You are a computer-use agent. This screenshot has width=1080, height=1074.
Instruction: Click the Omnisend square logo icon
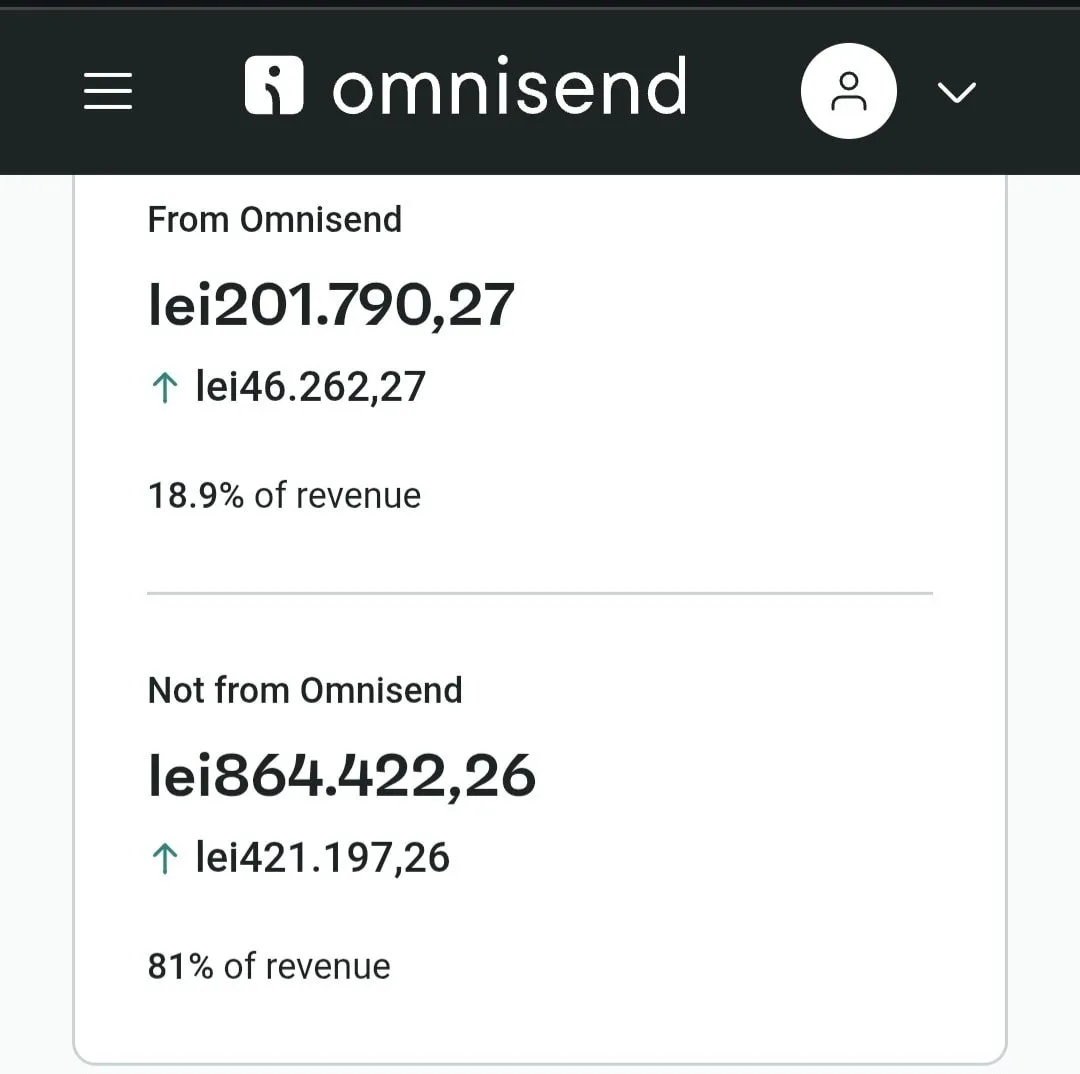(x=273, y=85)
